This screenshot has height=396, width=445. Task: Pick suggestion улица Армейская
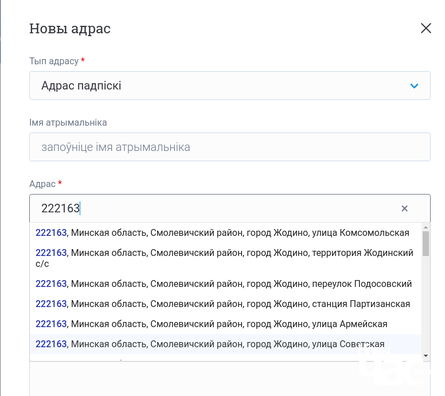pyautogui.click(x=225, y=324)
